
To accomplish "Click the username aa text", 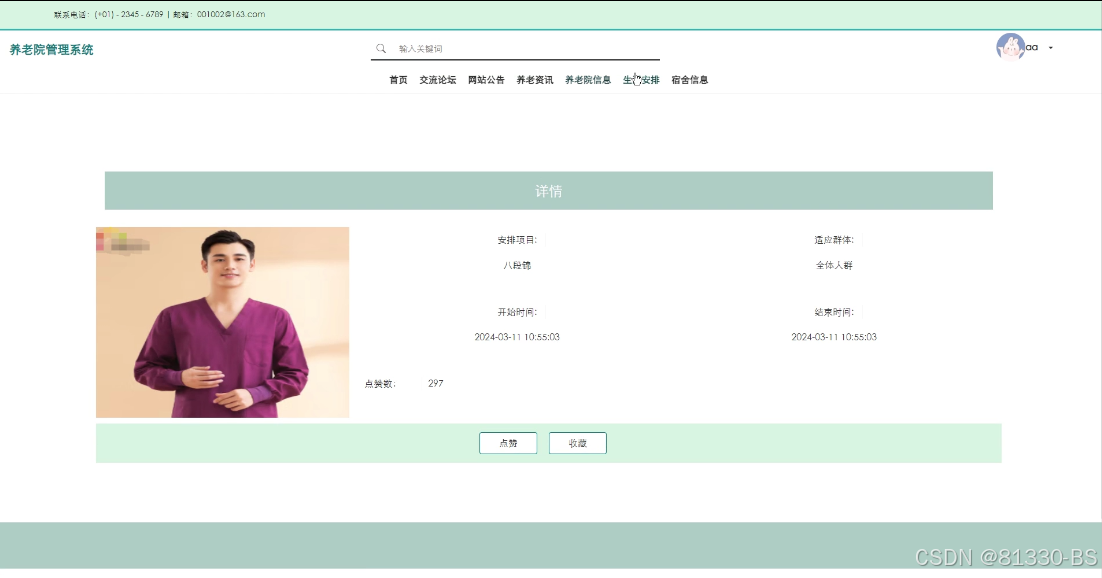I will coord(1032,48).
